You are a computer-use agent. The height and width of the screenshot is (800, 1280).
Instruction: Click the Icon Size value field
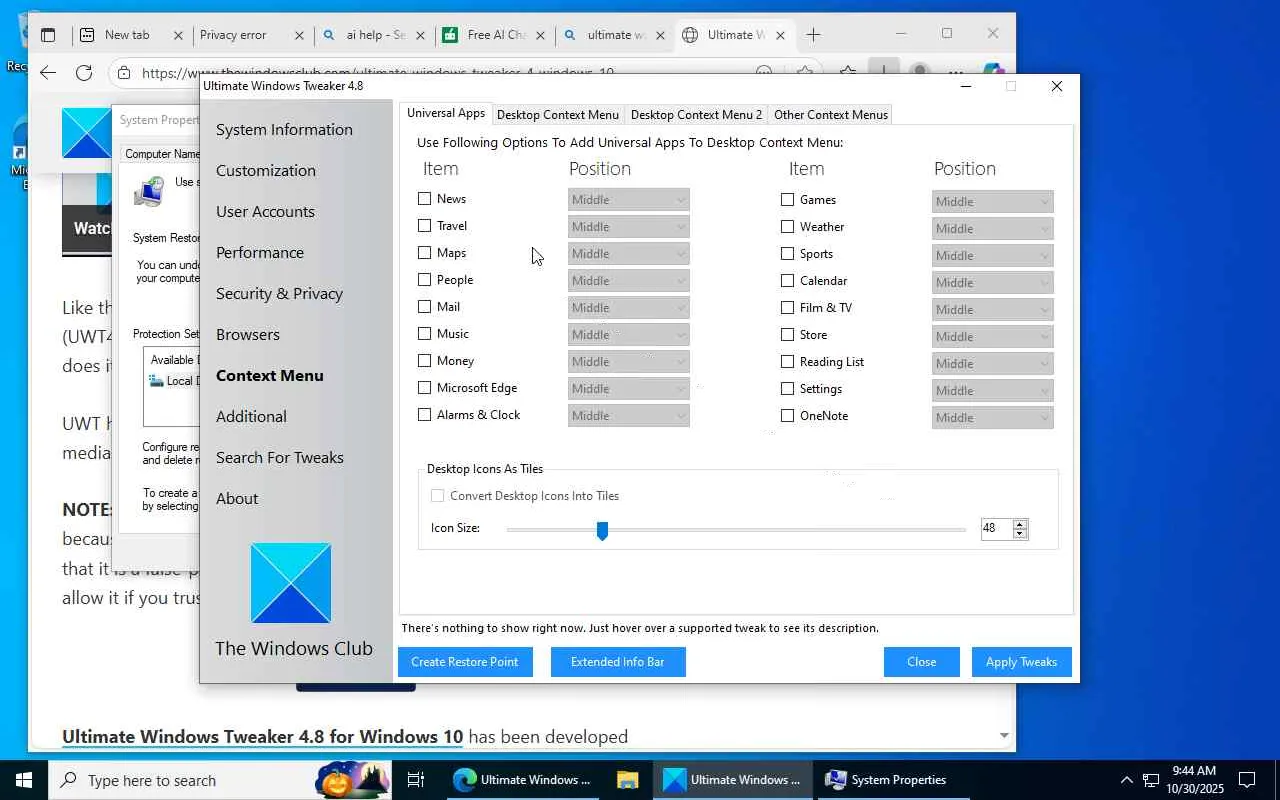coord(996,529)
